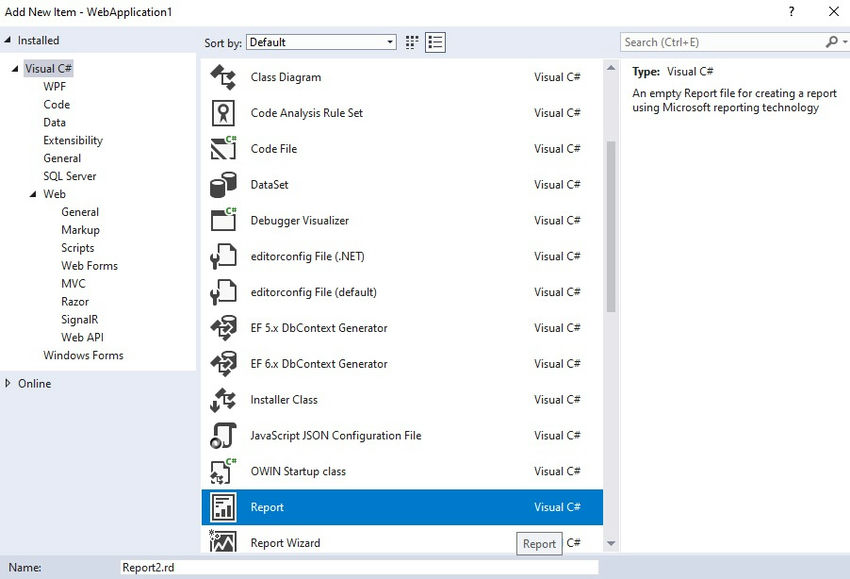
Task: Select the OWIN Startup class icon
Action: (222, 471)
